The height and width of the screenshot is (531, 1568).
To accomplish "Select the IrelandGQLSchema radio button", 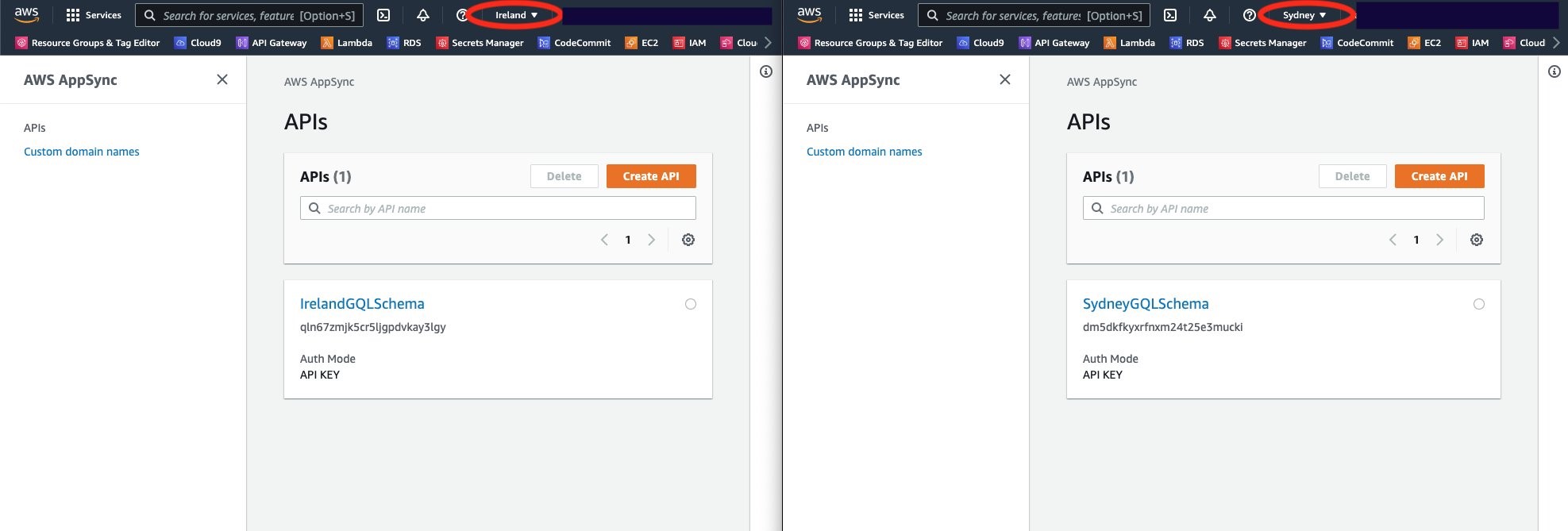I will pos(691,304).
